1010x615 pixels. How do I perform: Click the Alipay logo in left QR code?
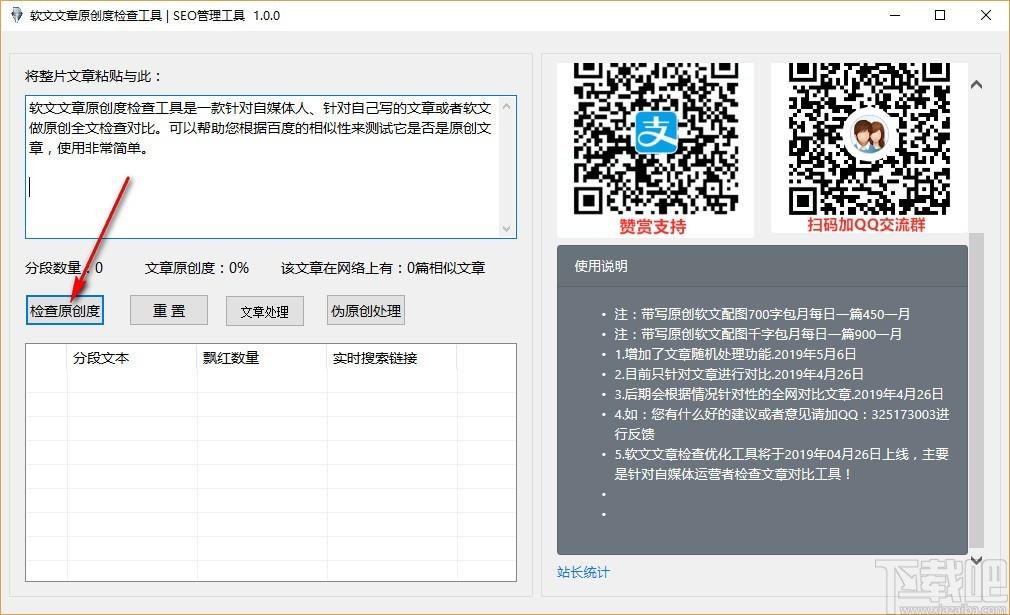coord(655,132)
